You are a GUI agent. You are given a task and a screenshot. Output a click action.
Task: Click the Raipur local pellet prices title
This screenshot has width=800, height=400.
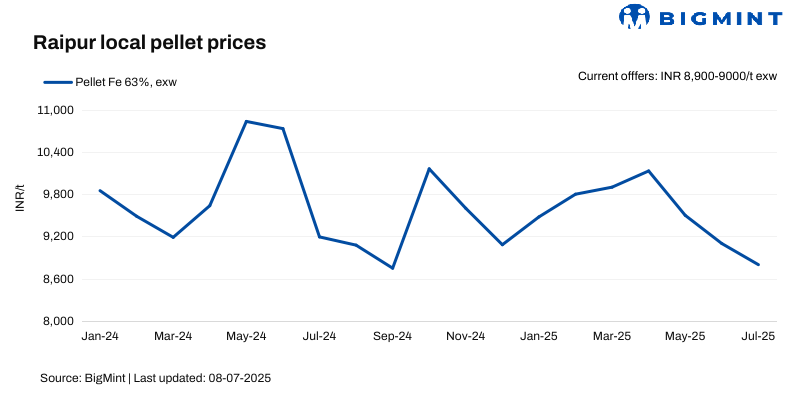click(x=149, y=43)
